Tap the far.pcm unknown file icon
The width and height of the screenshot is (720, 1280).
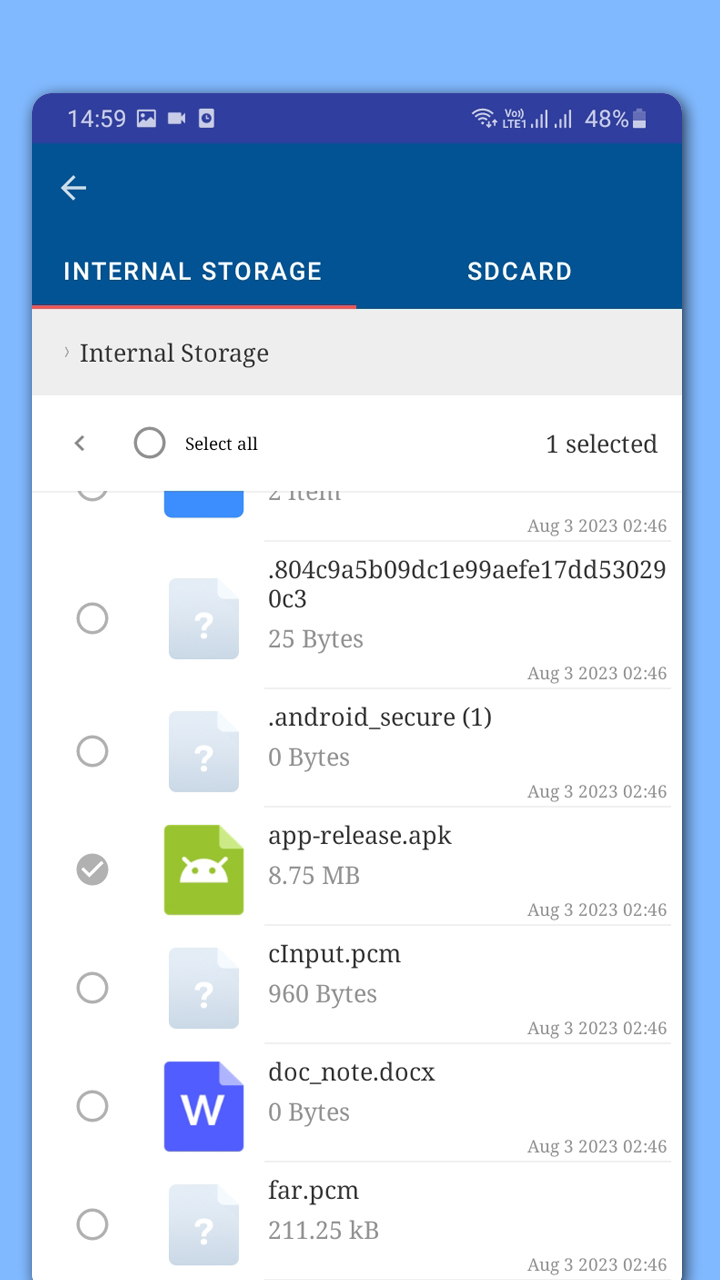(204, 1225)
